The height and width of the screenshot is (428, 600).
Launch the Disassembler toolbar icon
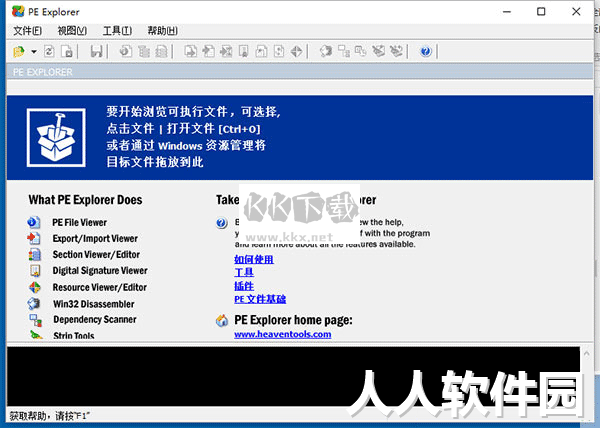pos(326,51)
